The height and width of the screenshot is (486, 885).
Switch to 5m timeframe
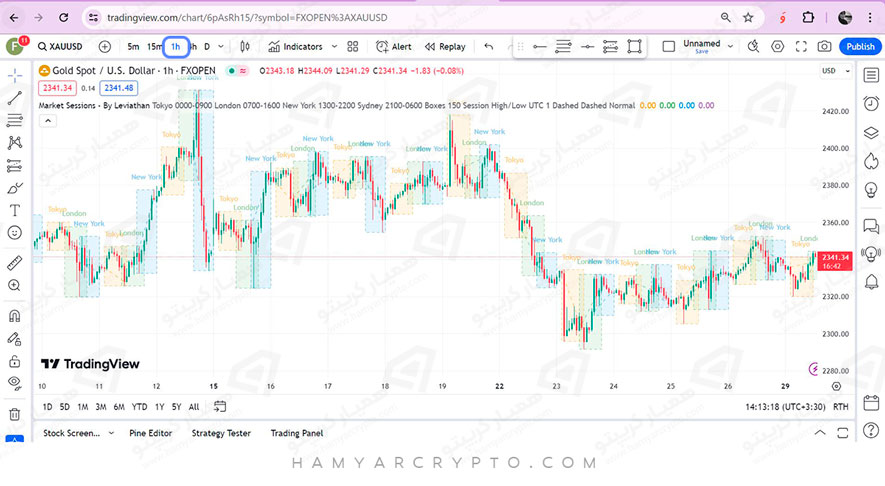click(133, 46)
